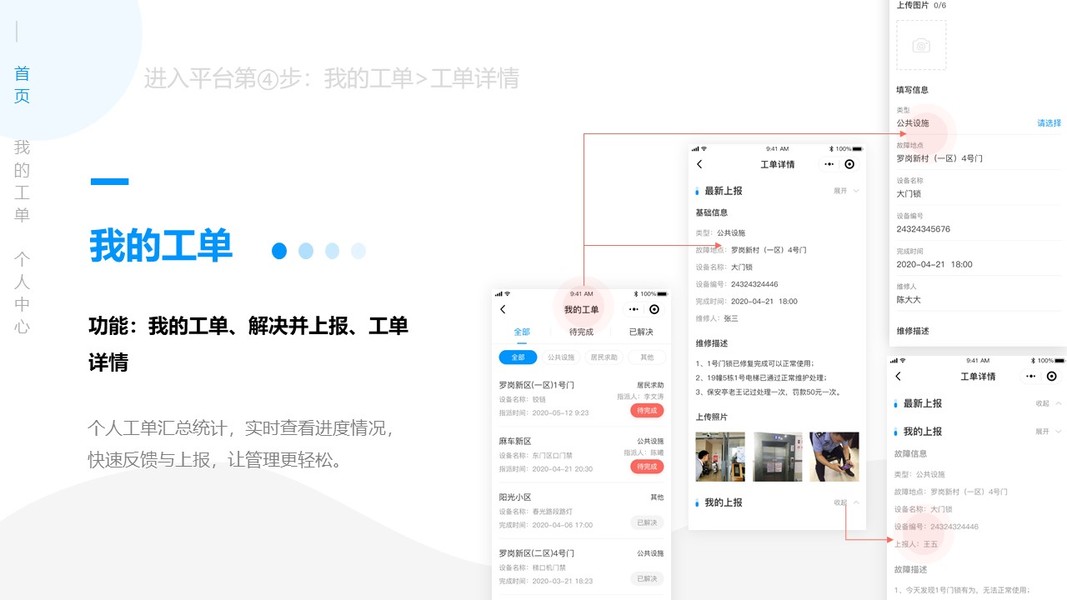Collapse 最新上报 in lower-right screen
Screen dimensions: 1067x600
pyautogui.click(x=1048, y=403)
